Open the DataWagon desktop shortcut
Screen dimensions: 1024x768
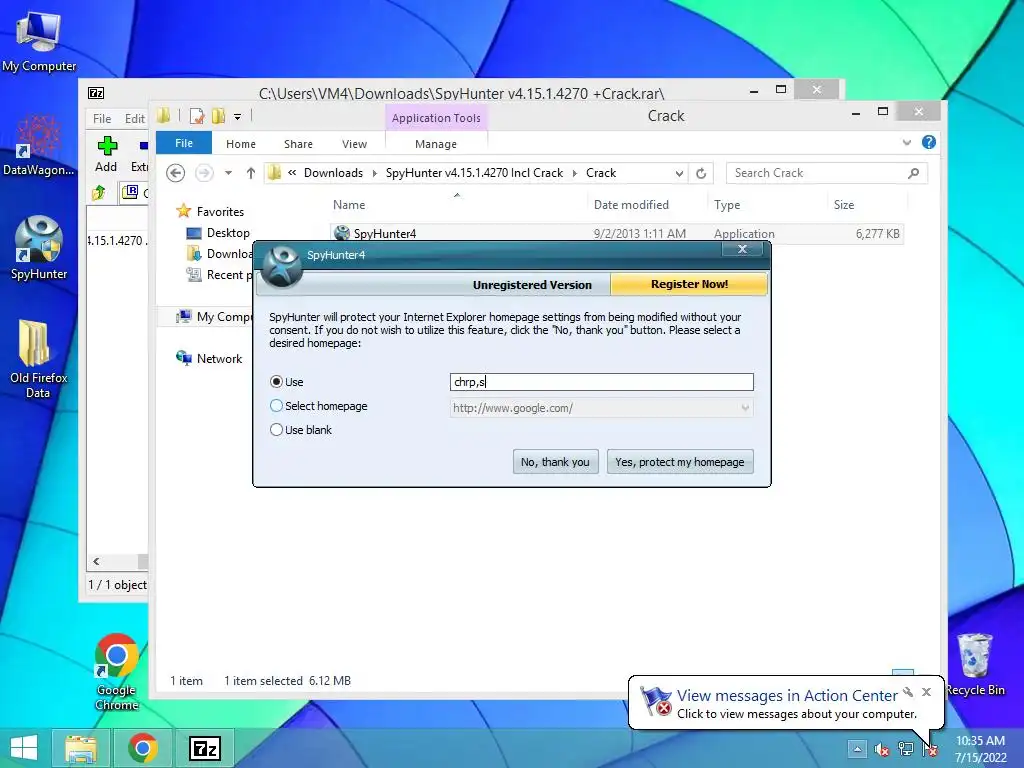point(38,145)
